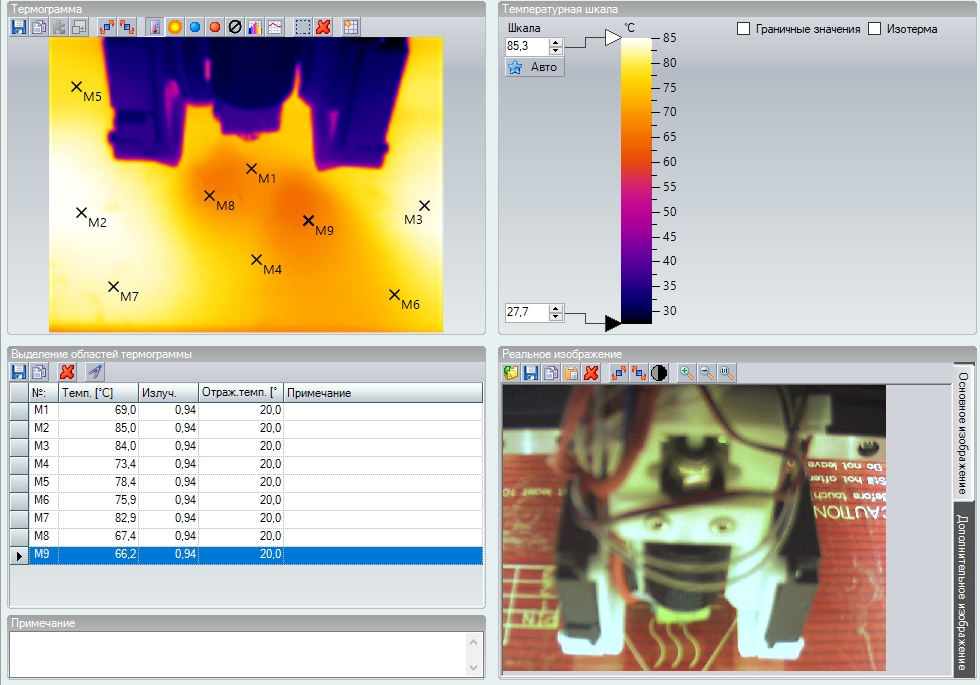
Task: Select the dashed rectangle area selection tool
Action: 303,27
